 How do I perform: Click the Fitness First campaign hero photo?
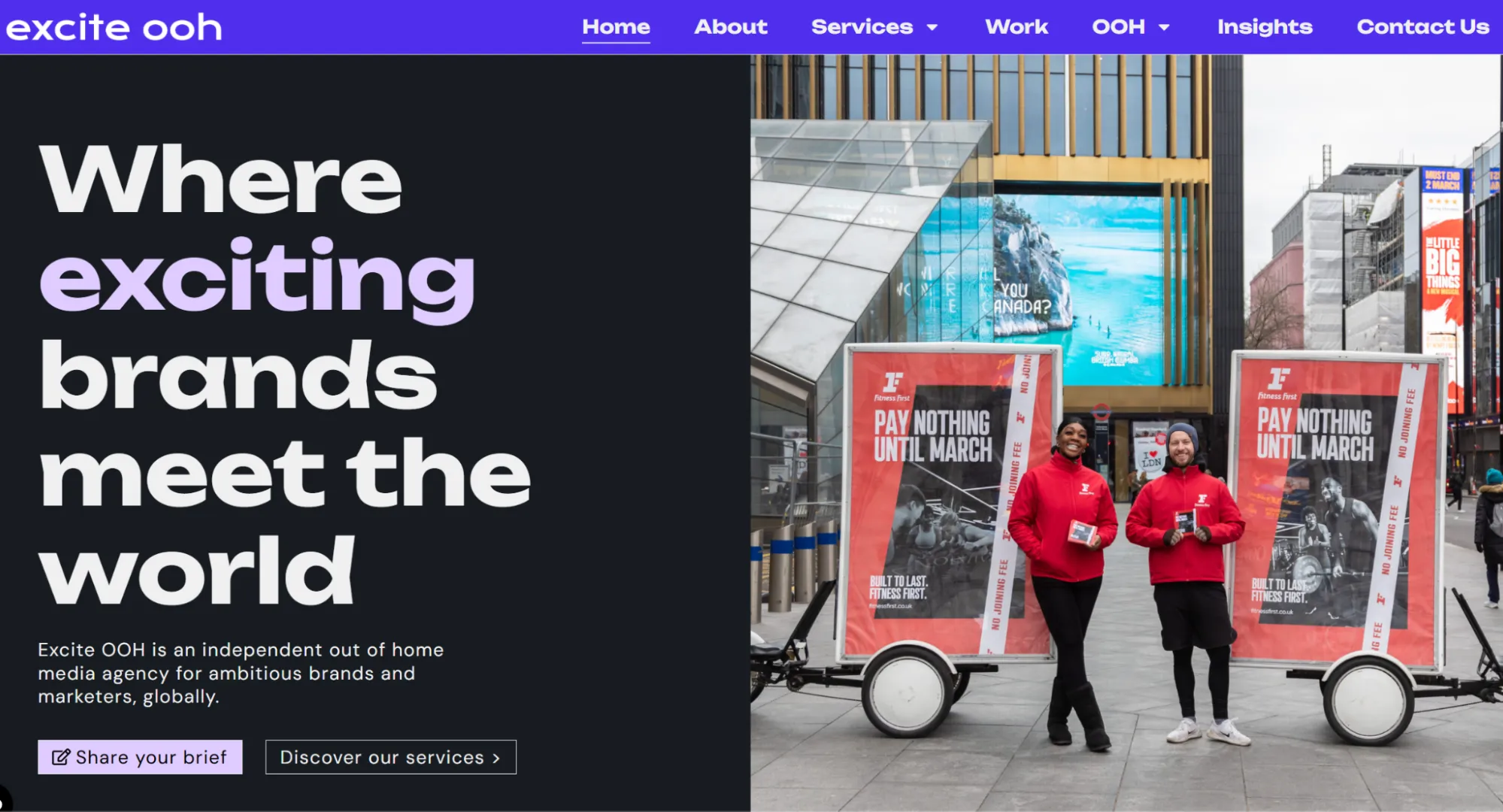click(1126, 433)
